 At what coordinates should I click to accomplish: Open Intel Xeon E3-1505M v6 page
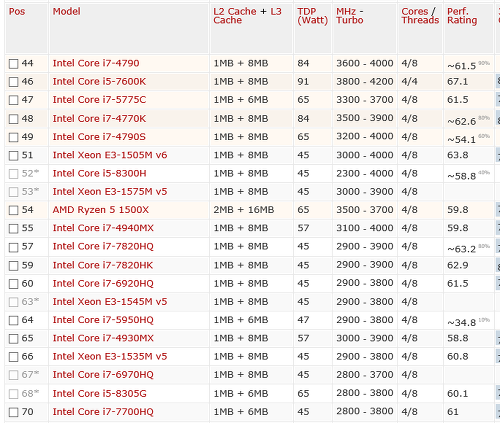point(110,155)
